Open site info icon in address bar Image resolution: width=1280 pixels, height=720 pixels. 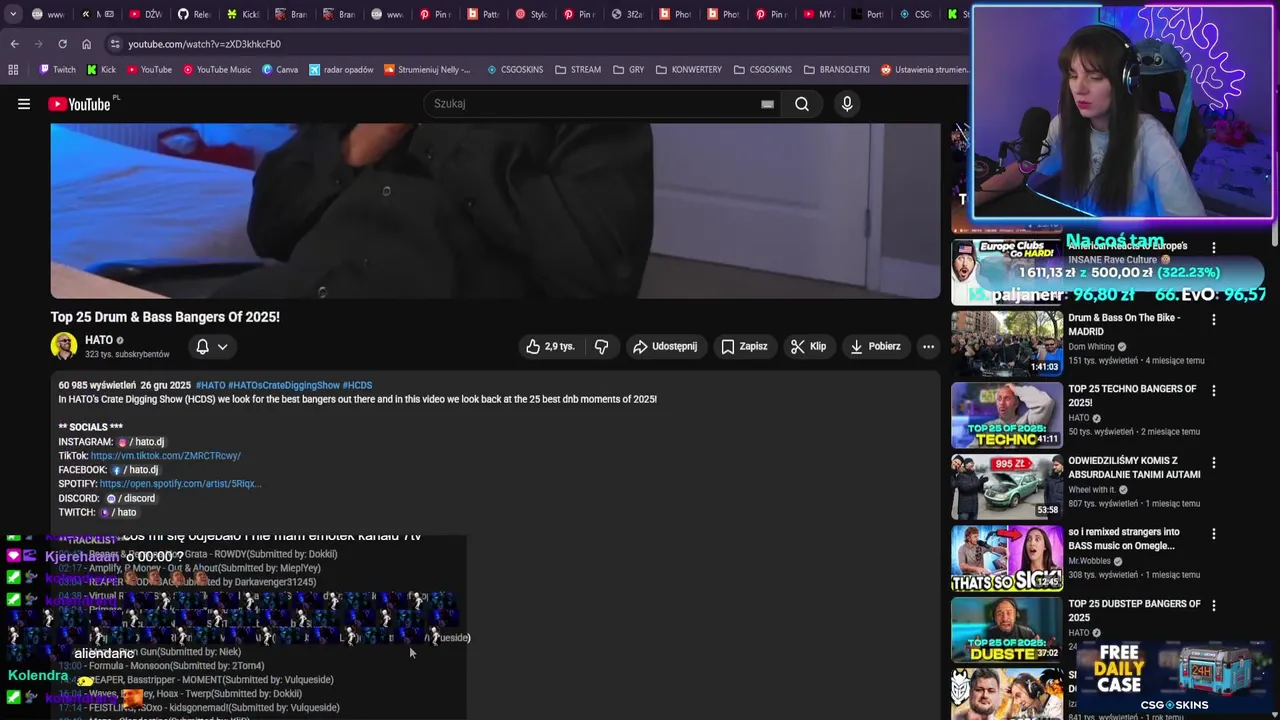click(x=115, y=44)
